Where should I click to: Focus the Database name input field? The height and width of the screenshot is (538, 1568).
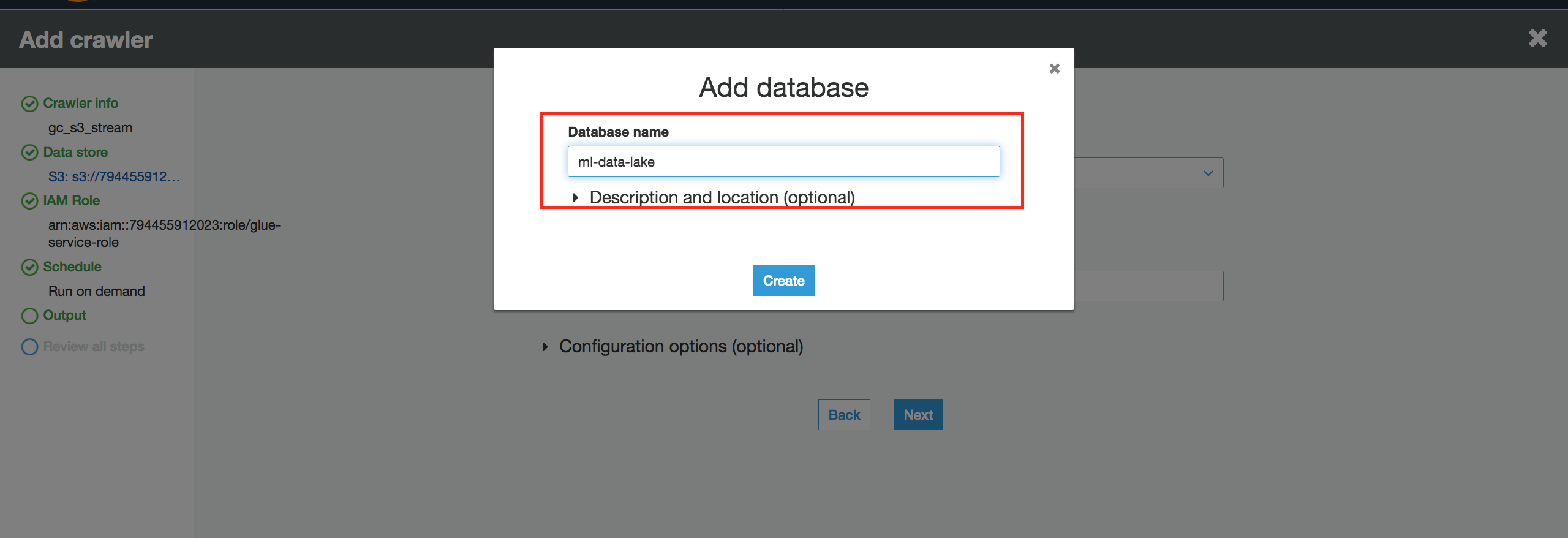pos(783,162)
